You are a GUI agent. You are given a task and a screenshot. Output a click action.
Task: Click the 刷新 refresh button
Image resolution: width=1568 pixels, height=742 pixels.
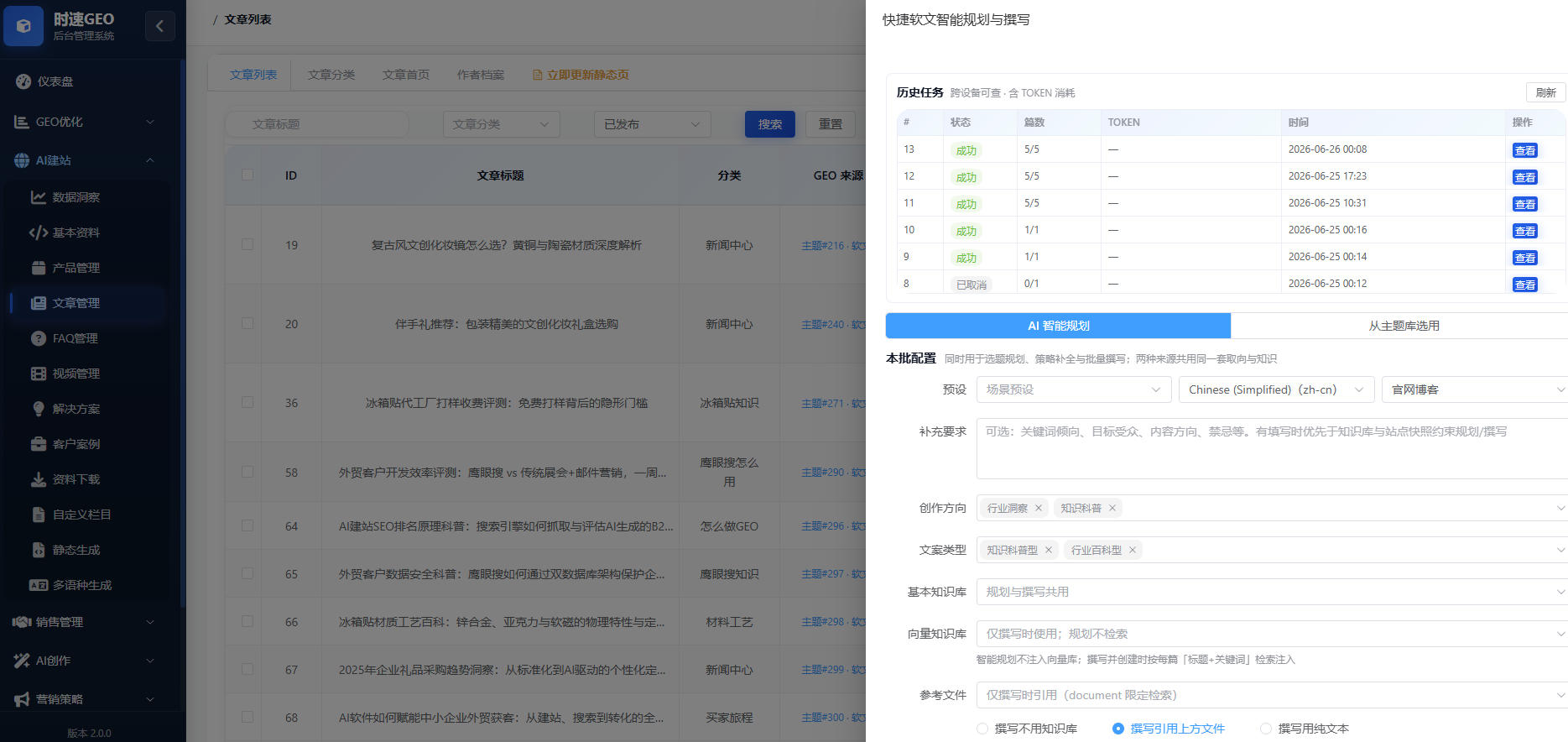pyautogui.click(x=1545, y=92)
